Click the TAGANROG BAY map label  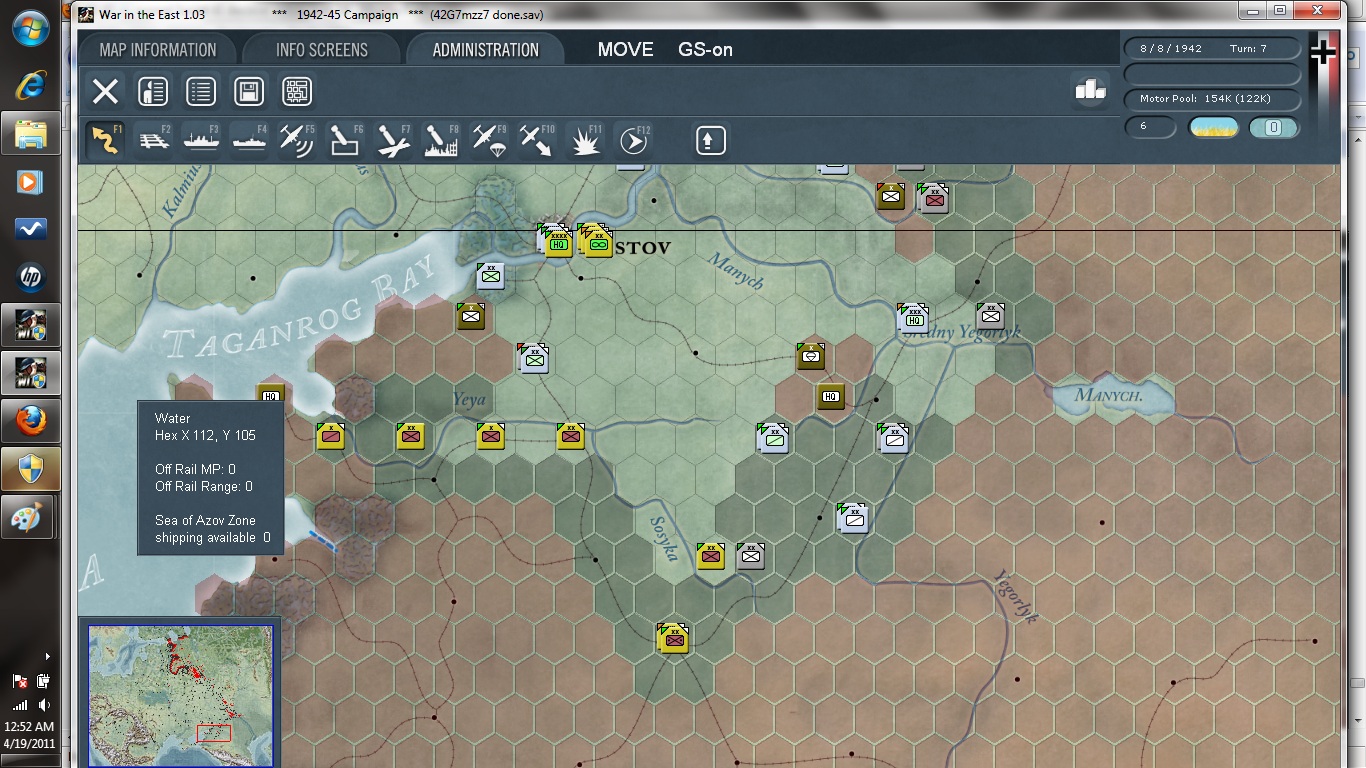pyautogui.click(x=302, y=307)
